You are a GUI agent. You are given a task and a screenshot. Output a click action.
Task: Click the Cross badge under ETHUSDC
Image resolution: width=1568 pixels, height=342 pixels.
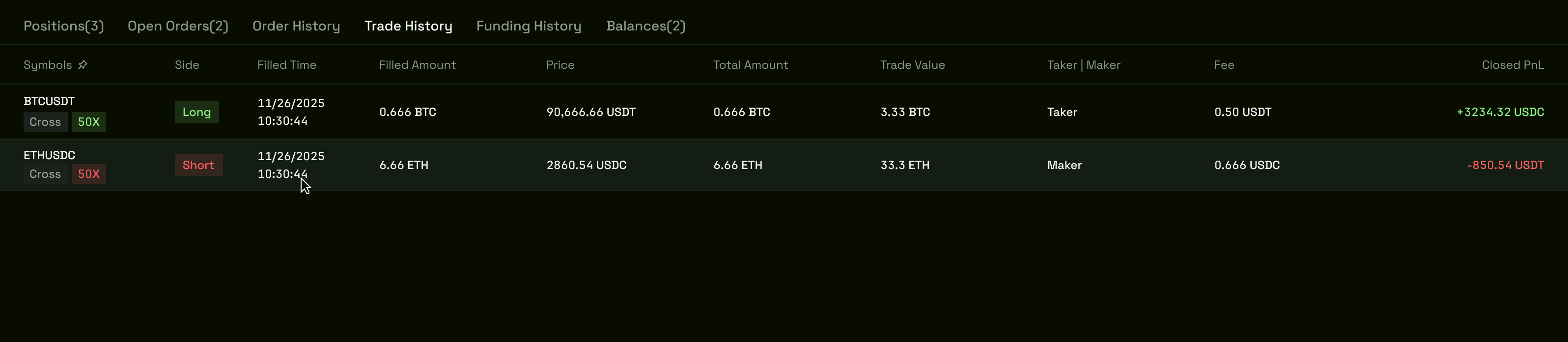(x=45, y=174)
